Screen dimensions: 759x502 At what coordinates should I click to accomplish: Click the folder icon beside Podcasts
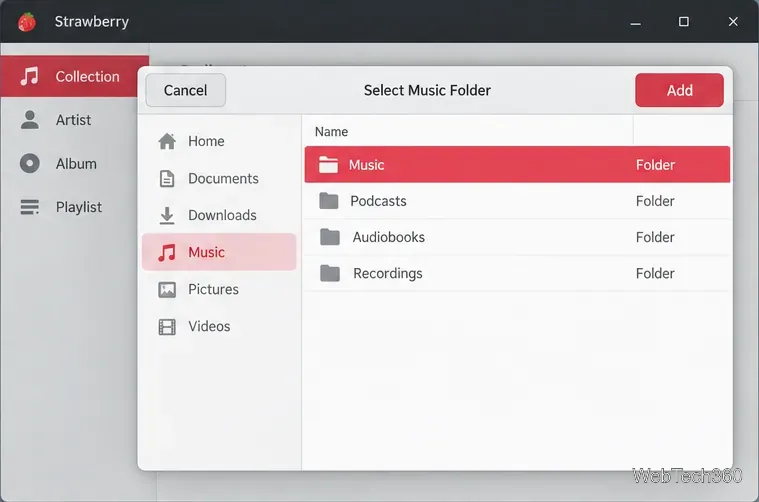coord(329,200)
